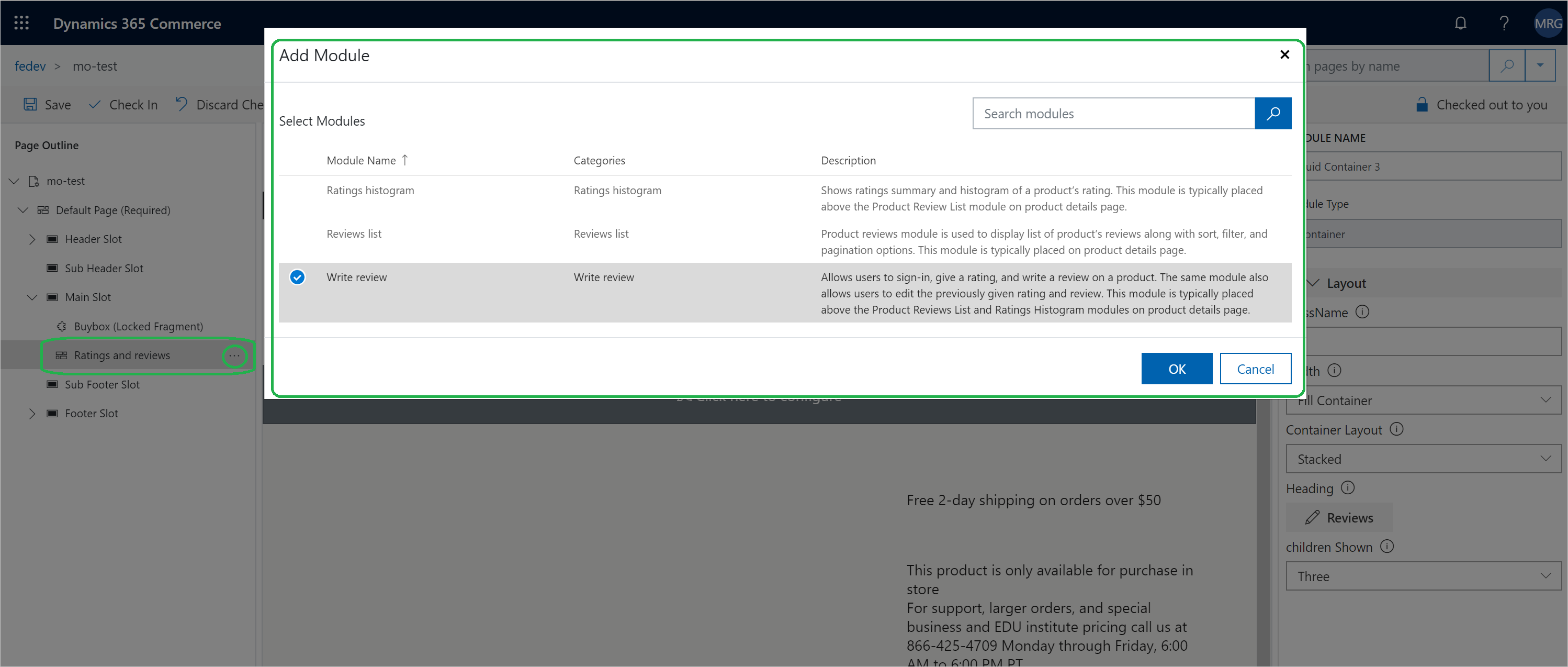
Task: Click Cancel to dismiss Add Module dialog
Action: 1255,368
